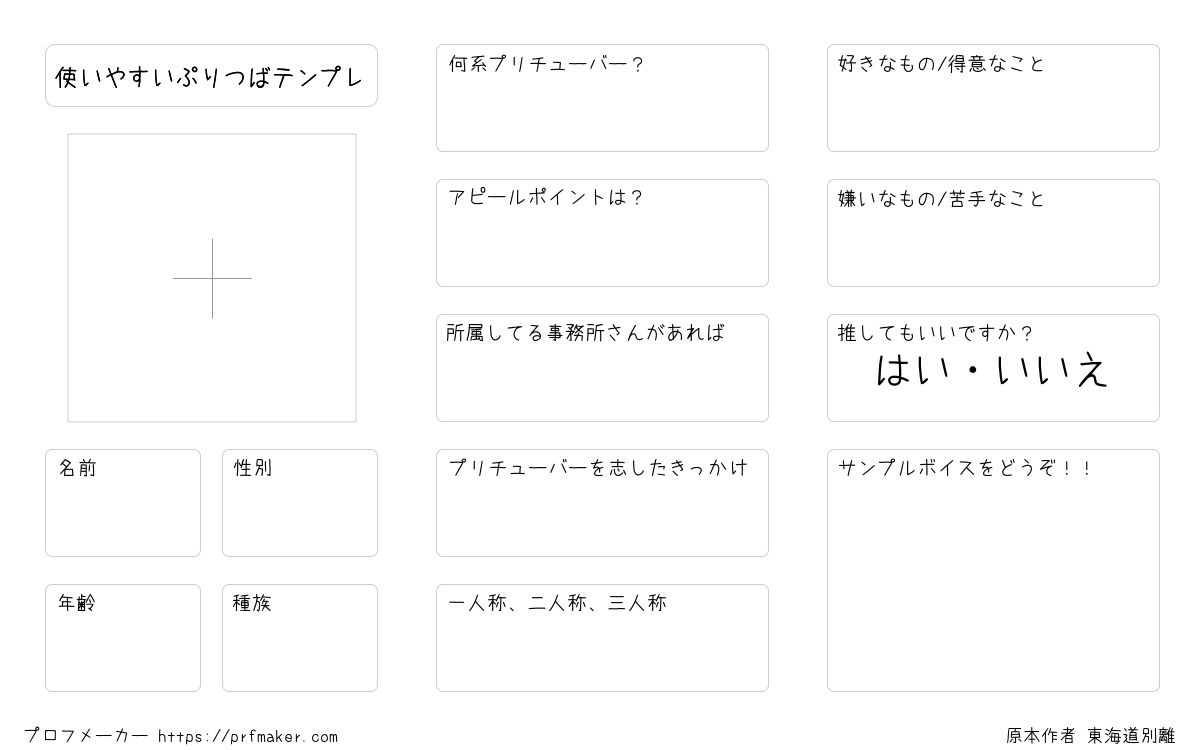Click the 所属してる事務所さんがあれば field
This screenshot has width=1200, height=750.
pos(602,368)
